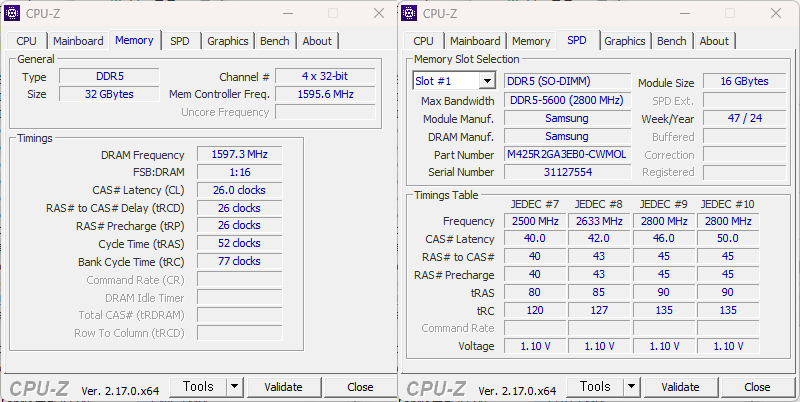Screen dimensions: 800x402
Task: Open the About tab in the right window
Action: 714,41
